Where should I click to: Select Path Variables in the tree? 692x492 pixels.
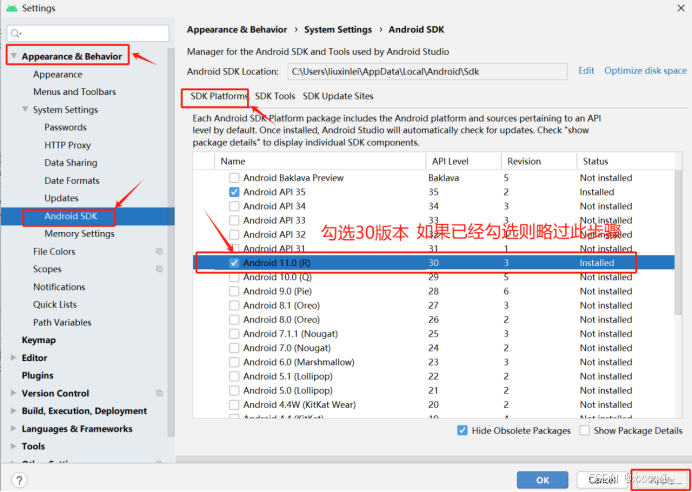[x=62, y=322]
